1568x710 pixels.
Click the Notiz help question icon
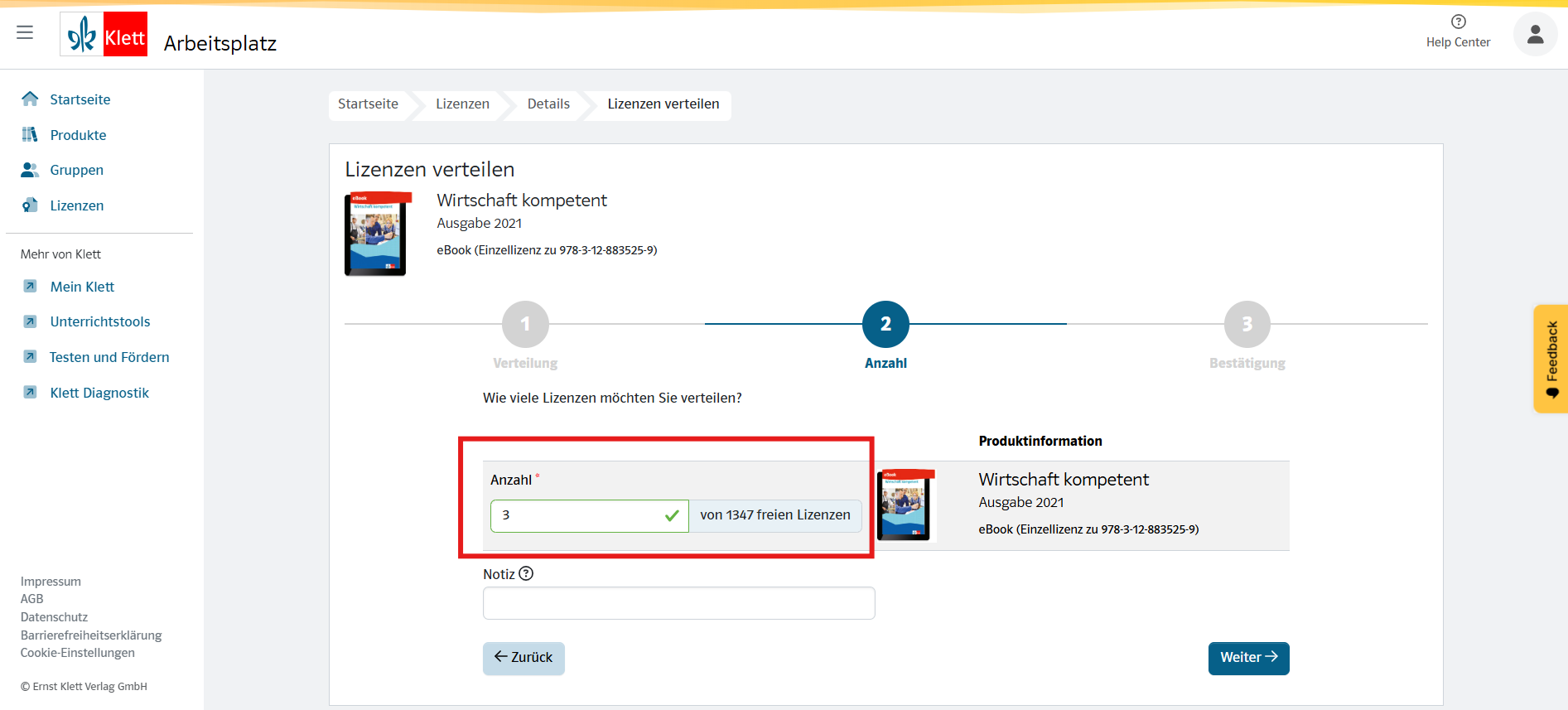526,573
